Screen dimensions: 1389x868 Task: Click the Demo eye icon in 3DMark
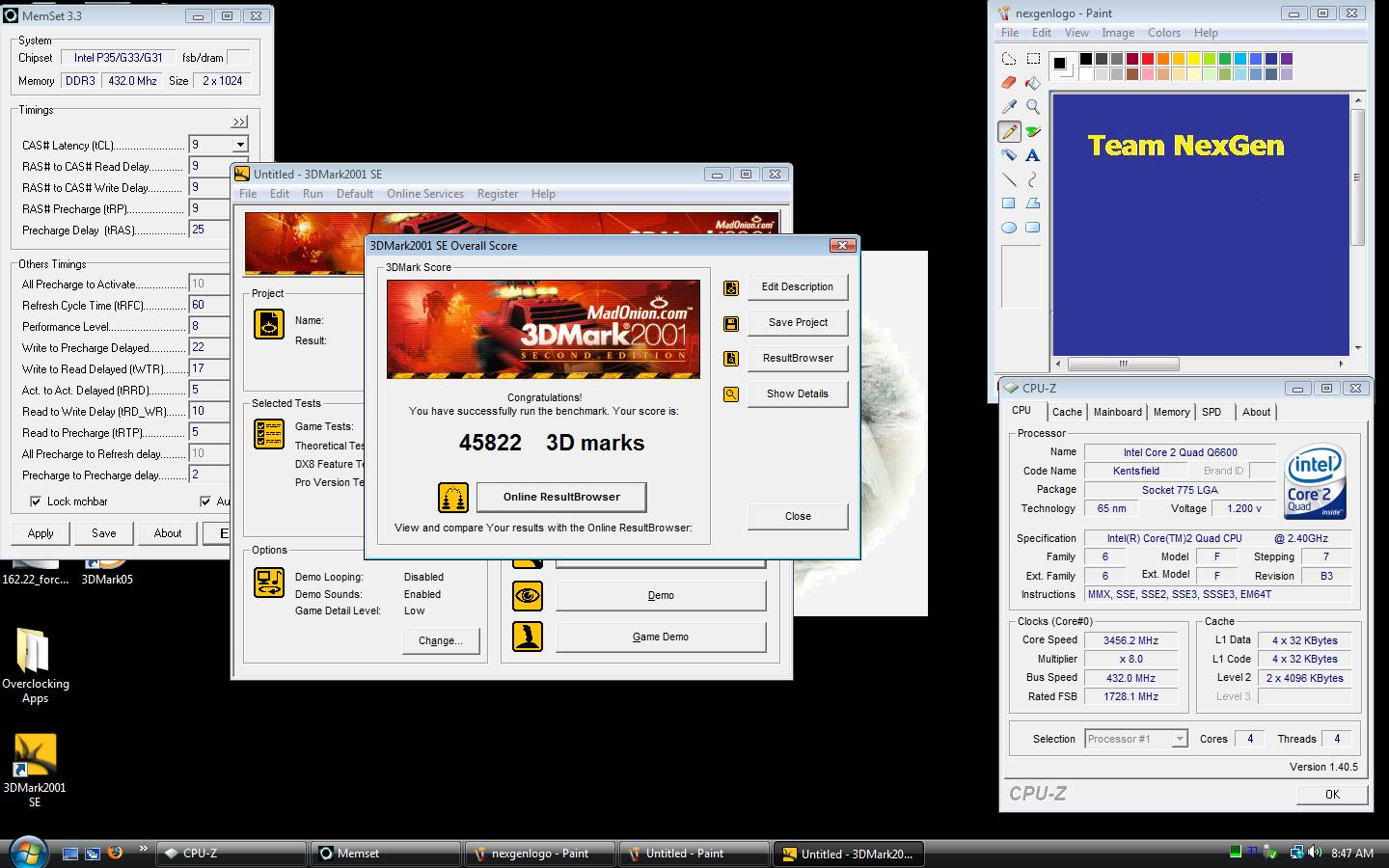point(528,596)
